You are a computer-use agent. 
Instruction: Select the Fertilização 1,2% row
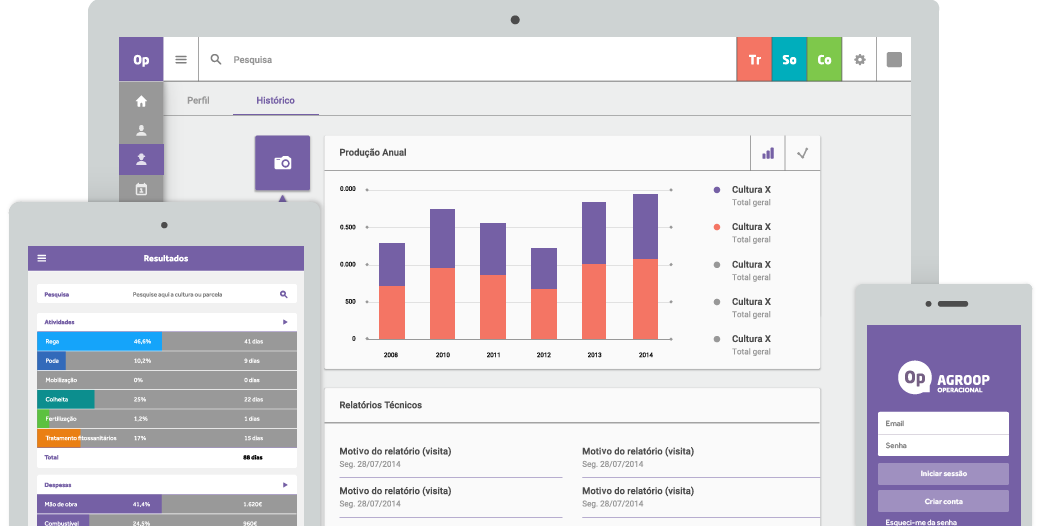167,418
